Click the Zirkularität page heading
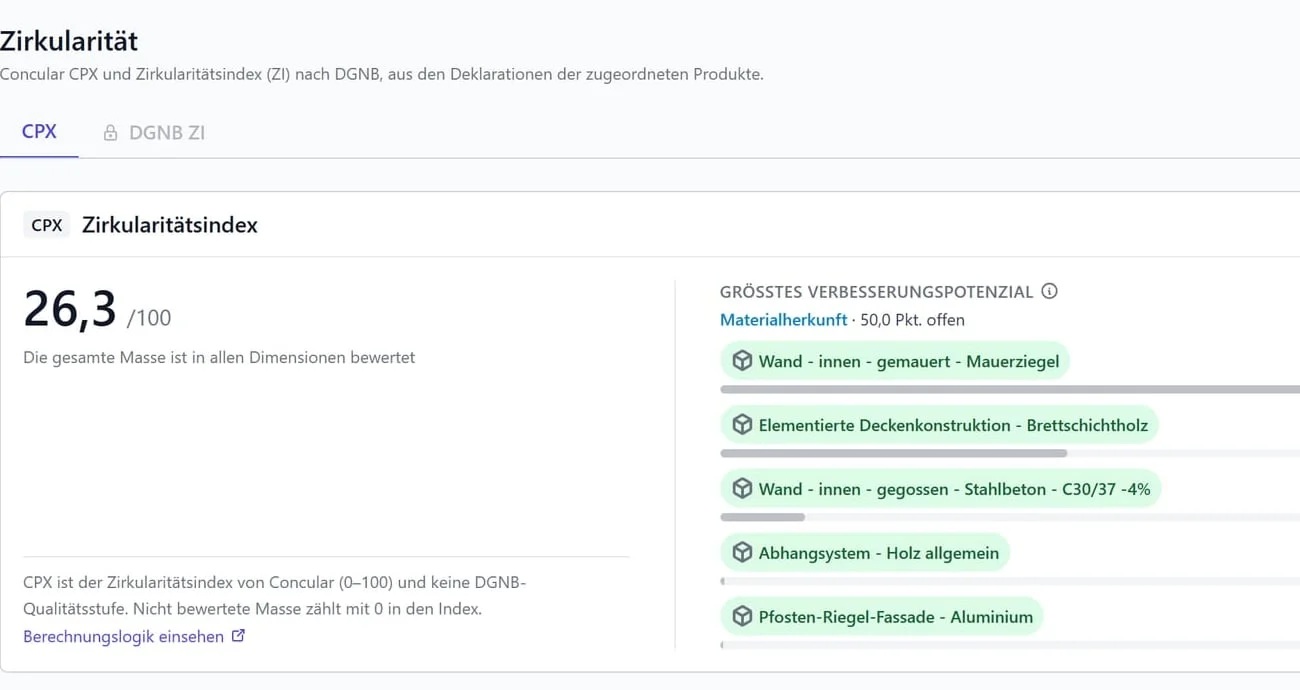This screenshot has width=1300, height=690. point(69,41)
